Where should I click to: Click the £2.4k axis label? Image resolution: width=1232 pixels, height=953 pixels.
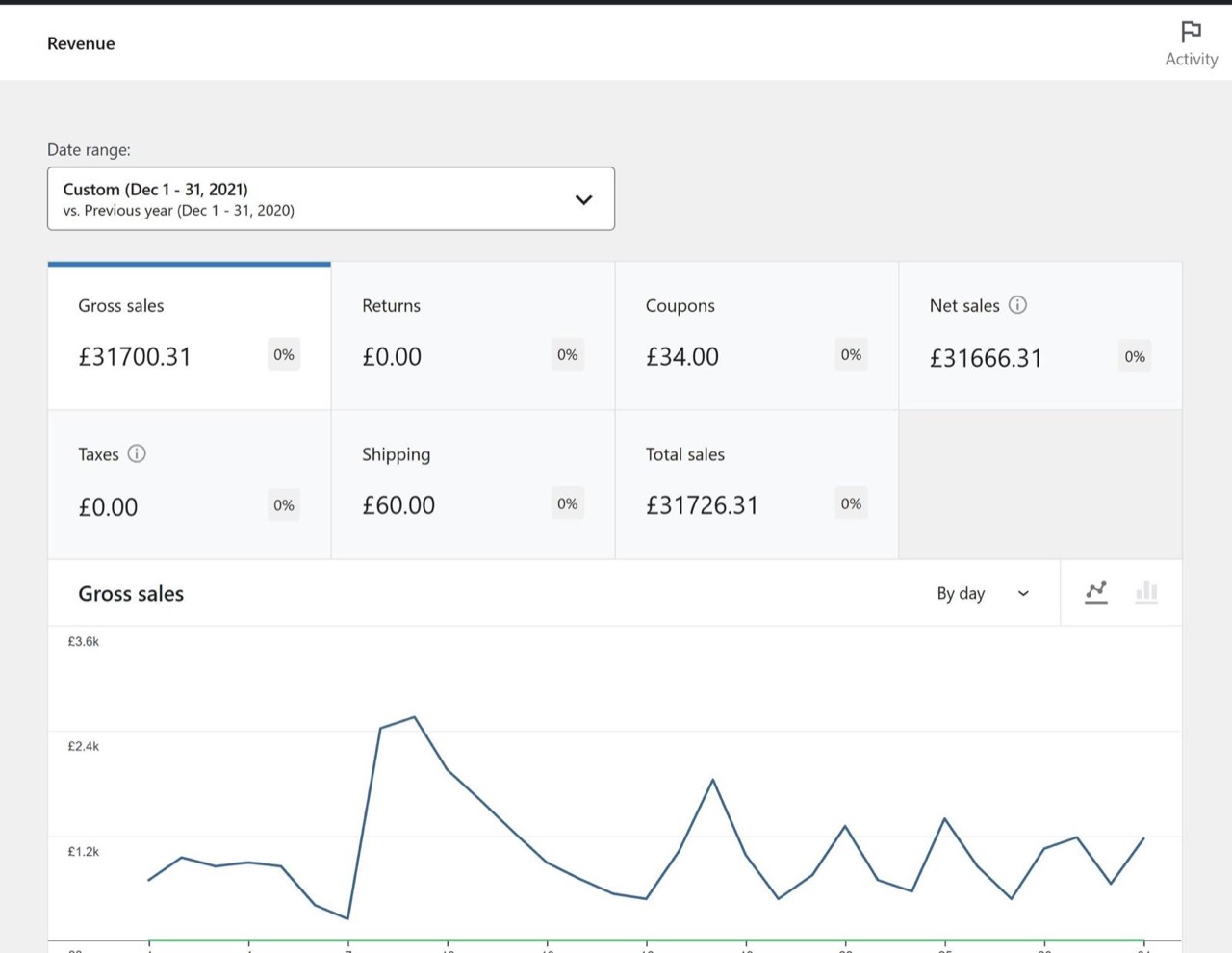pyautogui.click(x=83, y=746)
